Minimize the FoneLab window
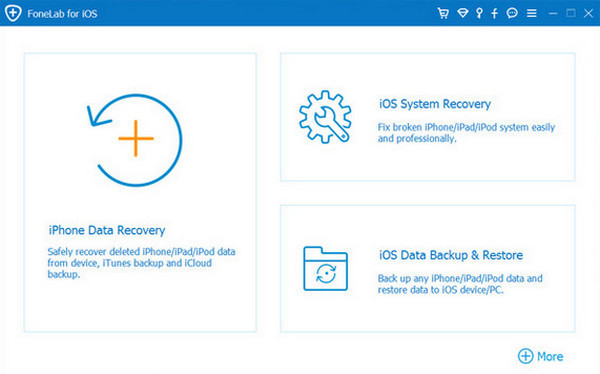Viewport: 600px width, 374px height. (553, 13)
